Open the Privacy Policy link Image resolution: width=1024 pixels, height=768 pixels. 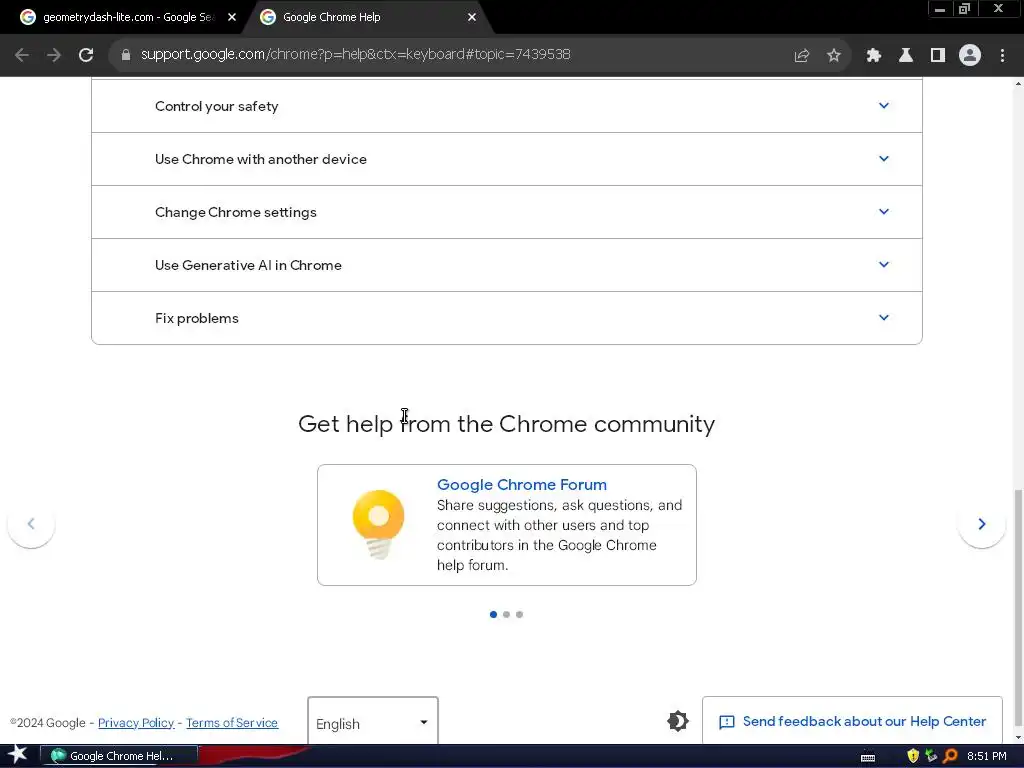(x=136, y=723)
